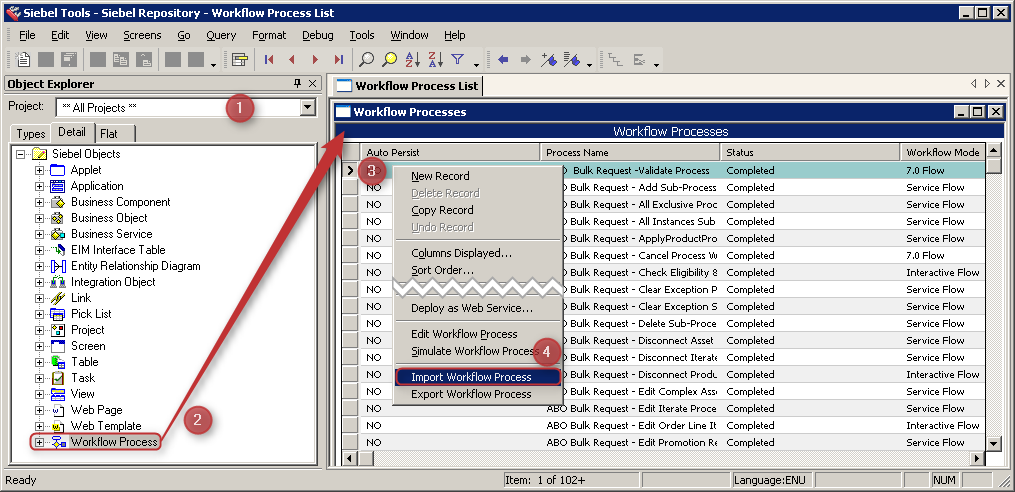Go to the previous record

pos(292,60)
